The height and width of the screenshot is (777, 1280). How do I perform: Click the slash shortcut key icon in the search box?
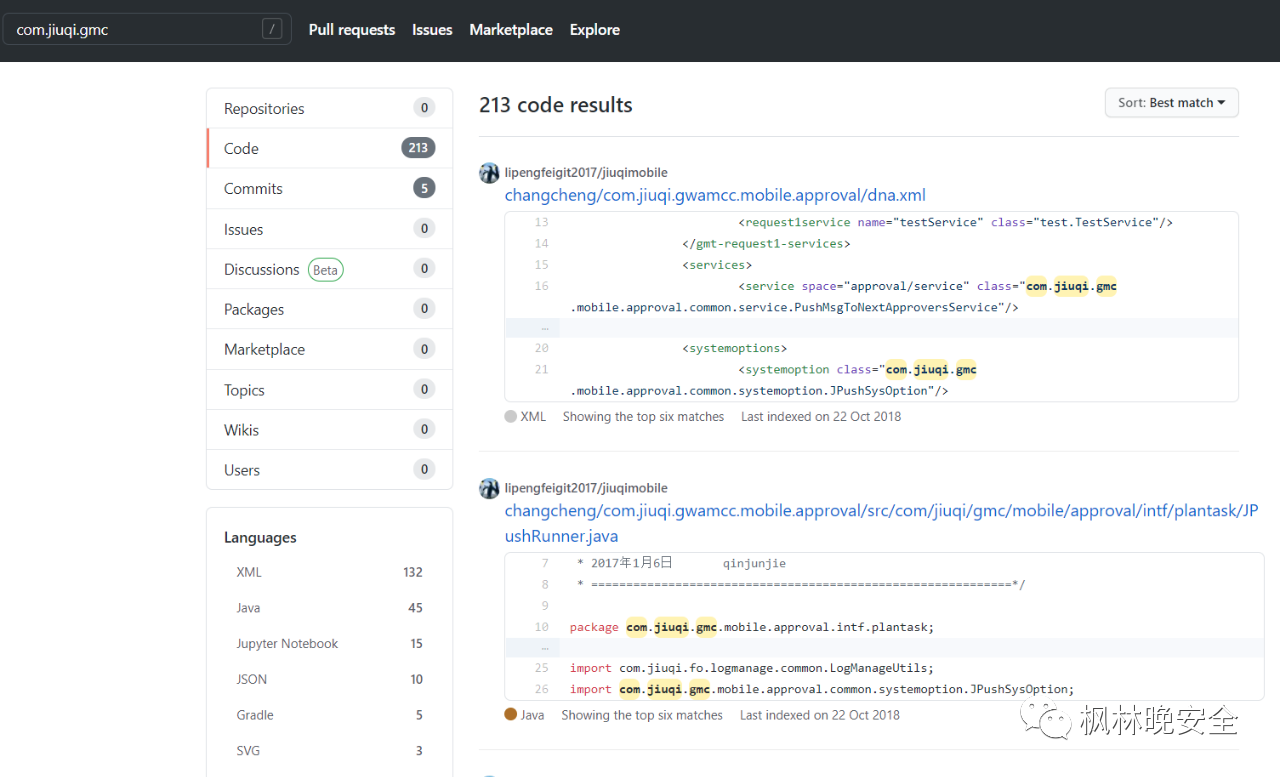click(x=272, y=29)
